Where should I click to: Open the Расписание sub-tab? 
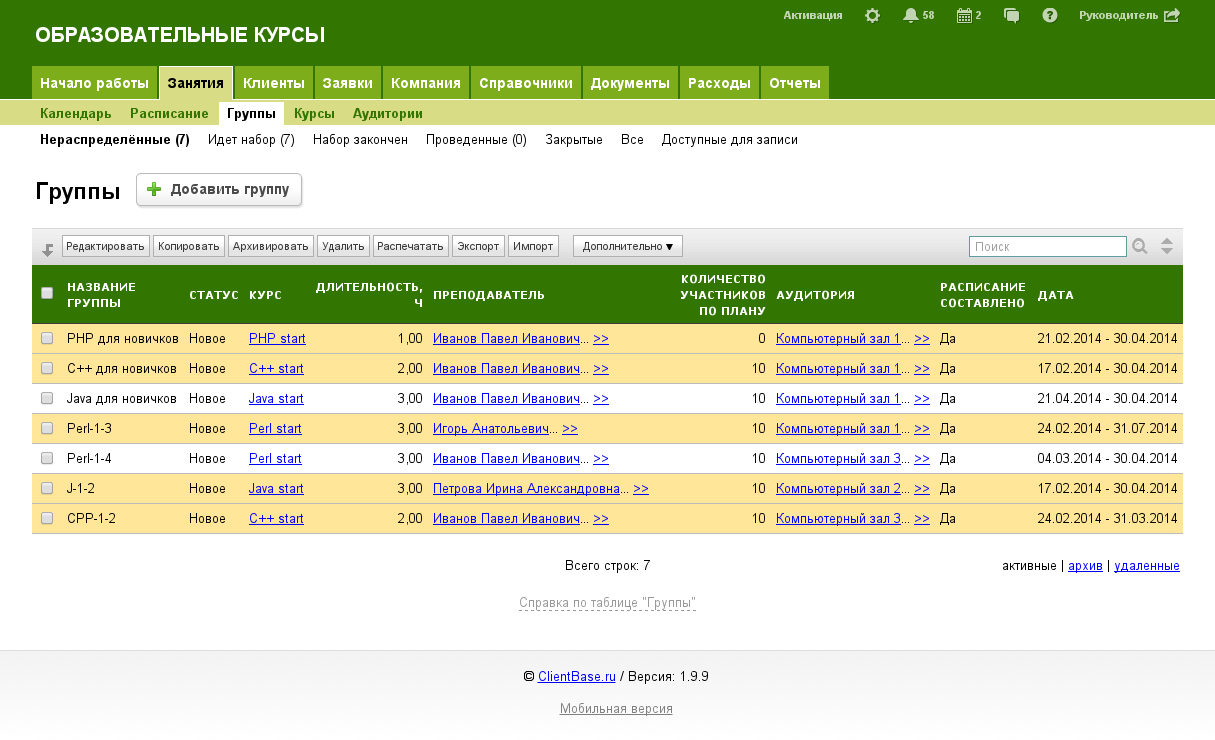click(169, 114)
